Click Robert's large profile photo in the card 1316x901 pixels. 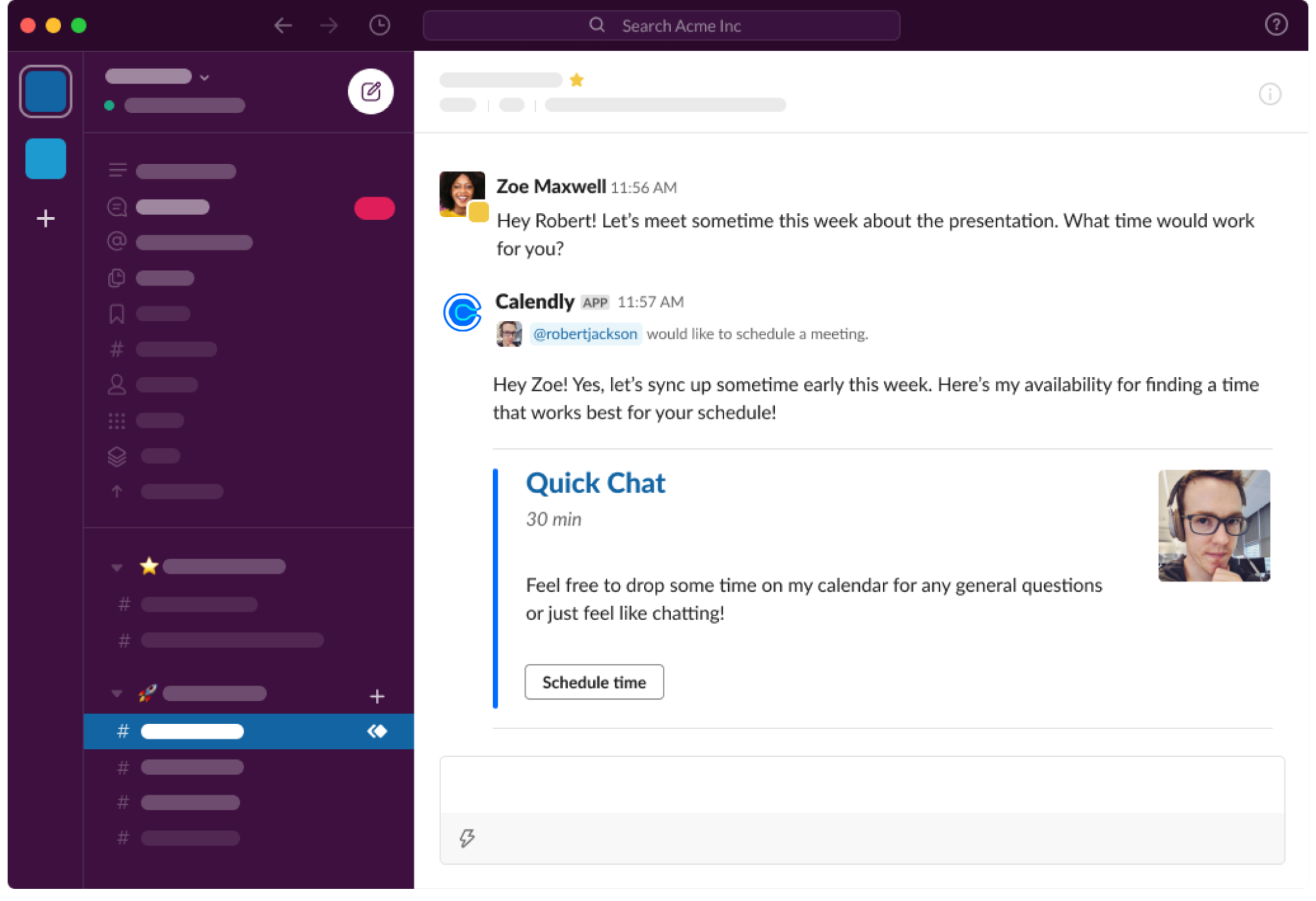click(x=1214, y=525)
